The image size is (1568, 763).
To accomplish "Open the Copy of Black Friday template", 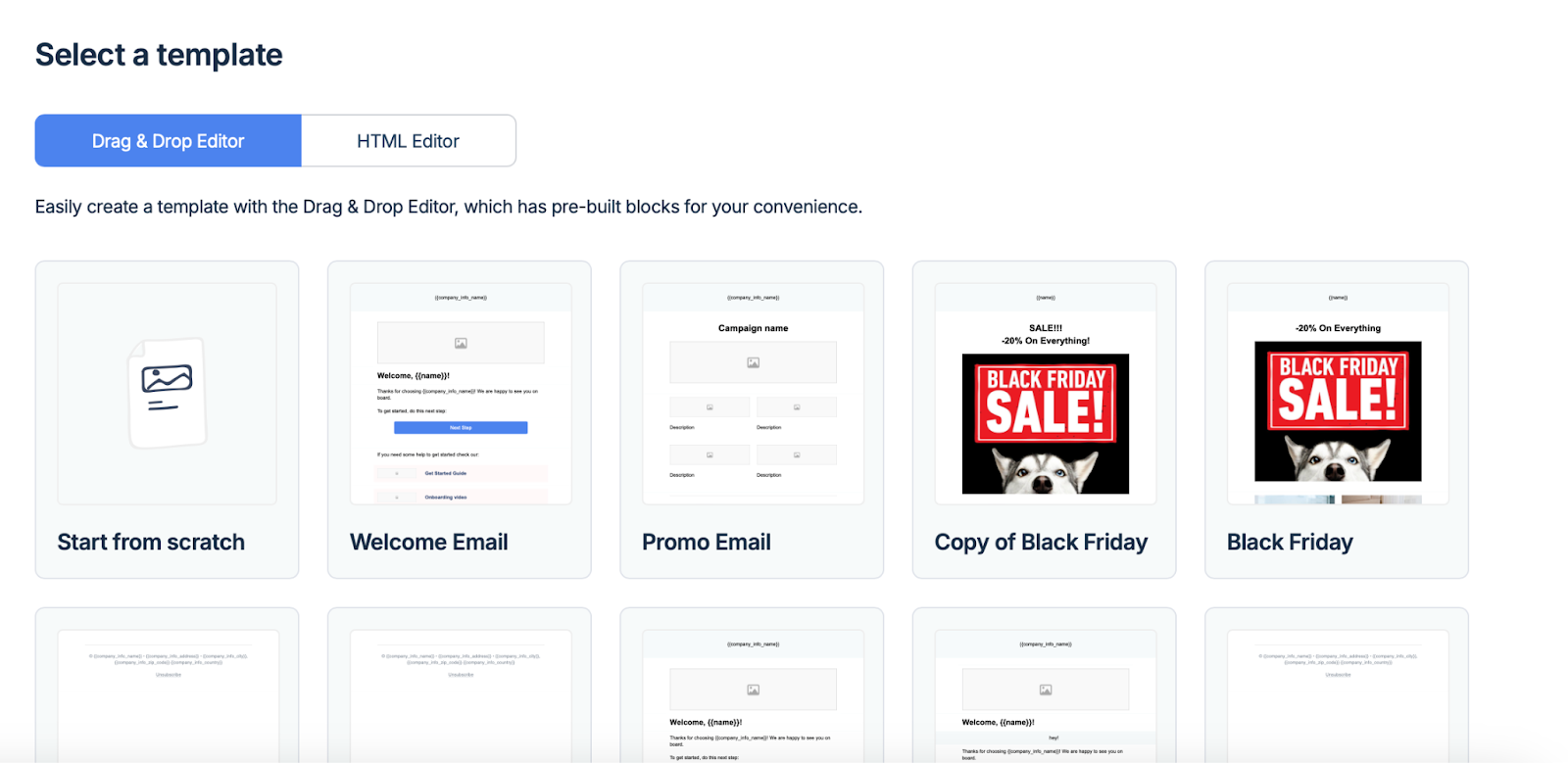I will [x=1043, y=418].
